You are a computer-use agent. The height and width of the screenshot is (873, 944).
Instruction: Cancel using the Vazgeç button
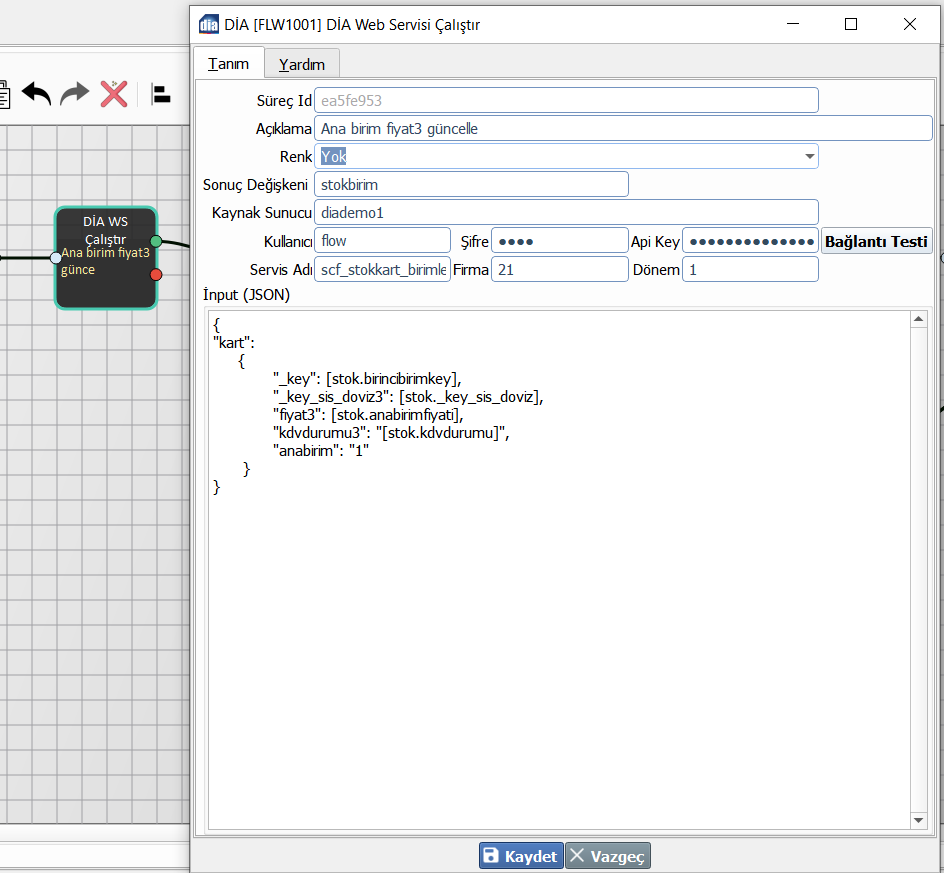click(x=608, y=856)
